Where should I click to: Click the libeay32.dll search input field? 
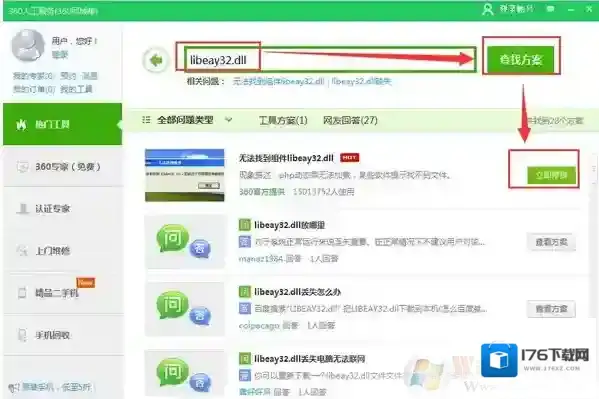point(330,60)
